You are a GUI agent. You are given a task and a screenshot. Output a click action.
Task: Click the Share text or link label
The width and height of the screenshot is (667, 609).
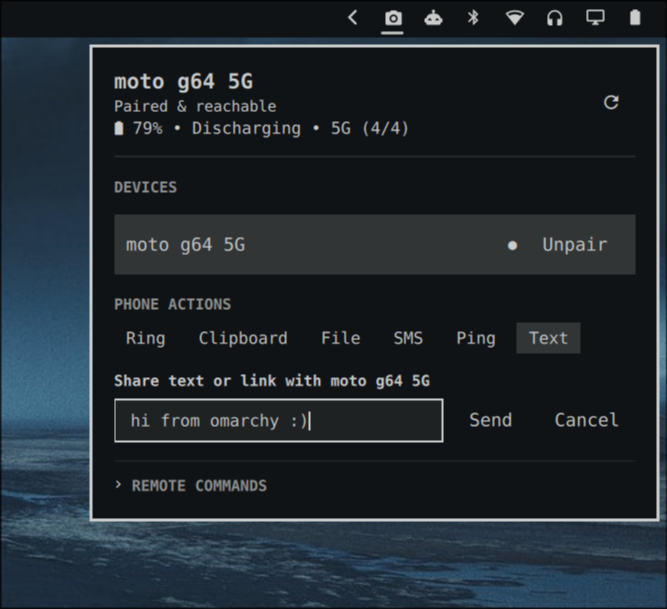(272, 381)
